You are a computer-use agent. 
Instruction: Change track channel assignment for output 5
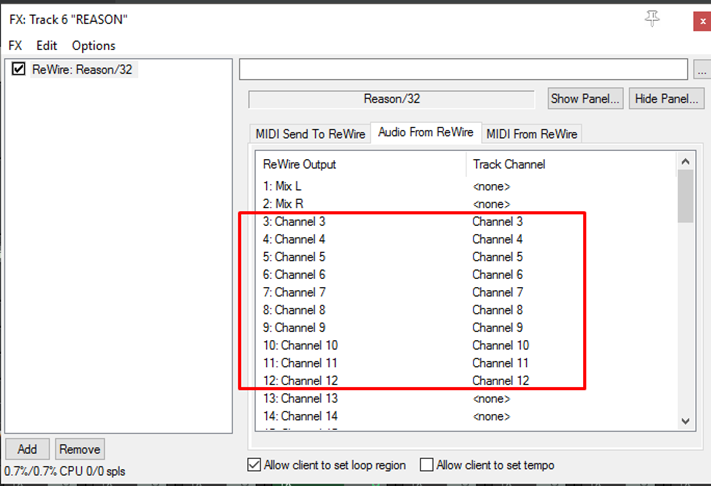pos(497,257)
